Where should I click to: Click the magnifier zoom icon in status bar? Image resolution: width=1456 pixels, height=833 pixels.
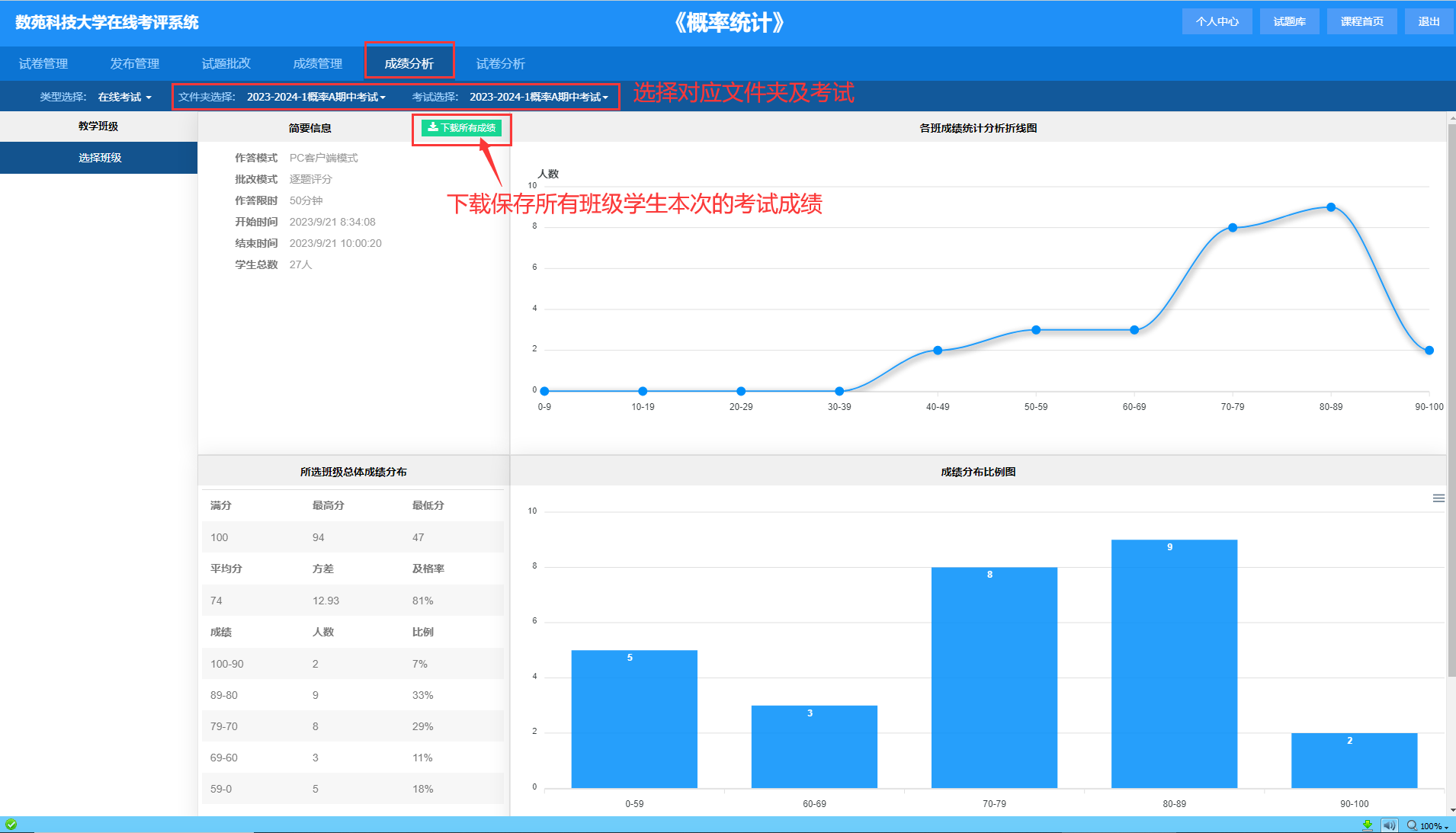pos(1412,825)
